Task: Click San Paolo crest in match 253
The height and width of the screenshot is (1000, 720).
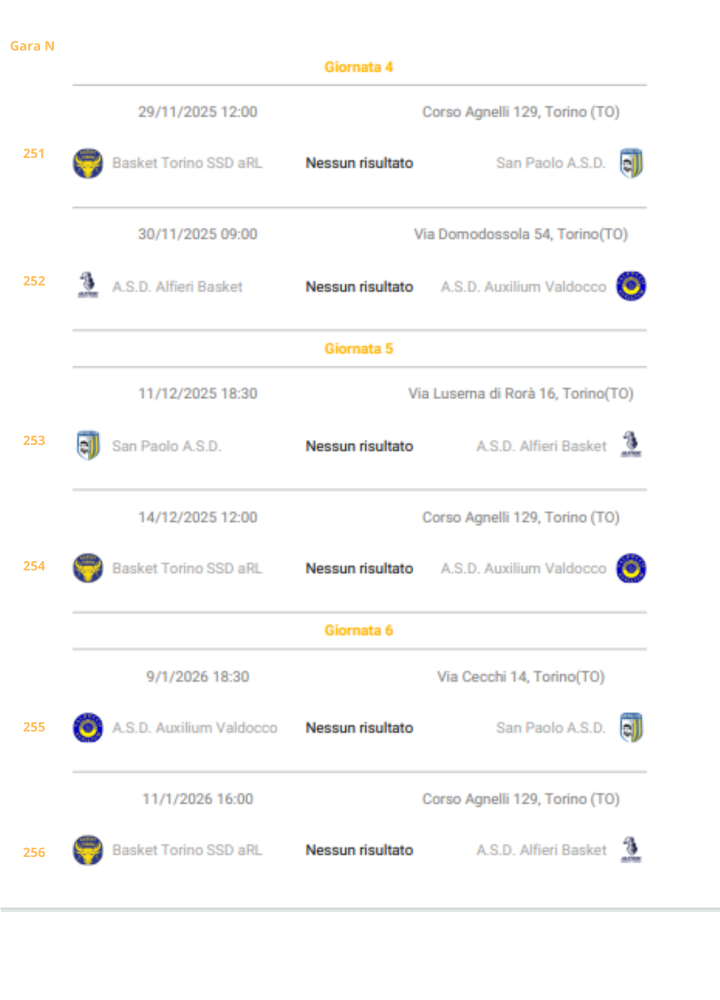Action: click(x=88, y=446)
